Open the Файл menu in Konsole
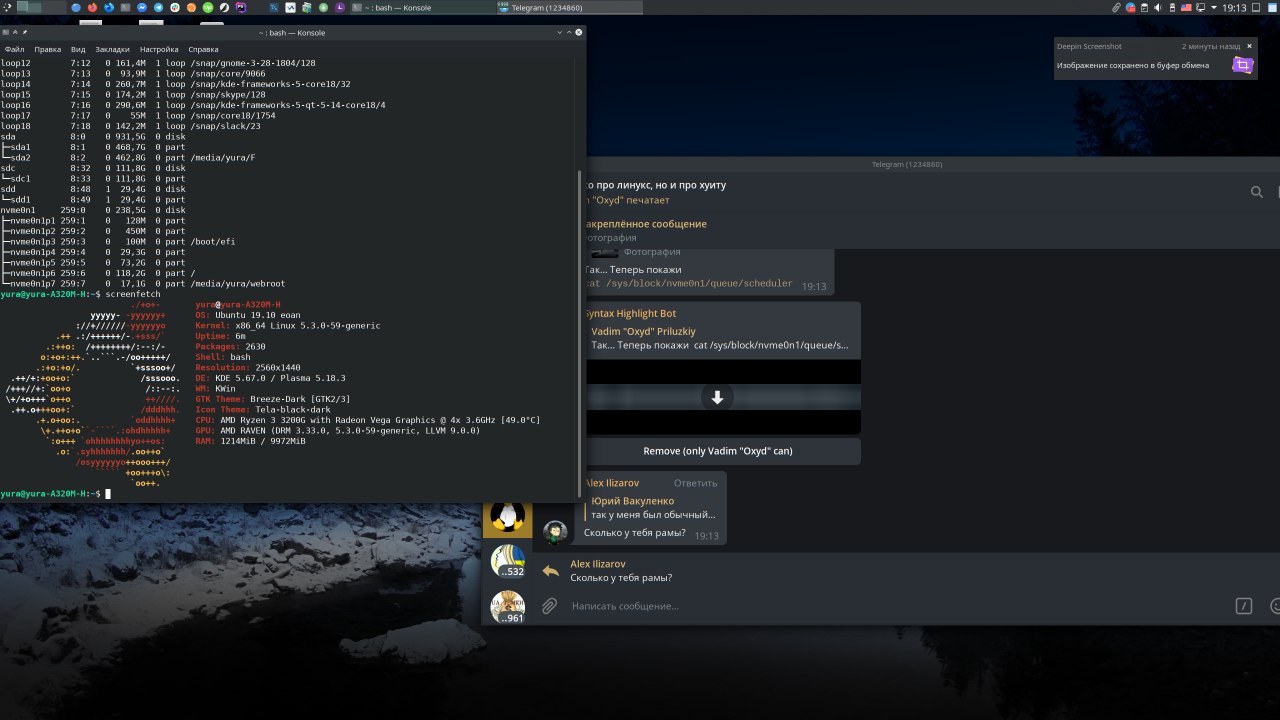 pyautogui.click(x=14, y=49)
